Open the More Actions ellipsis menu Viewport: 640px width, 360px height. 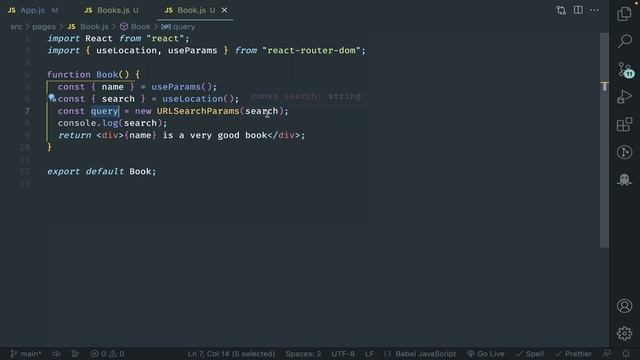point(594,10)
